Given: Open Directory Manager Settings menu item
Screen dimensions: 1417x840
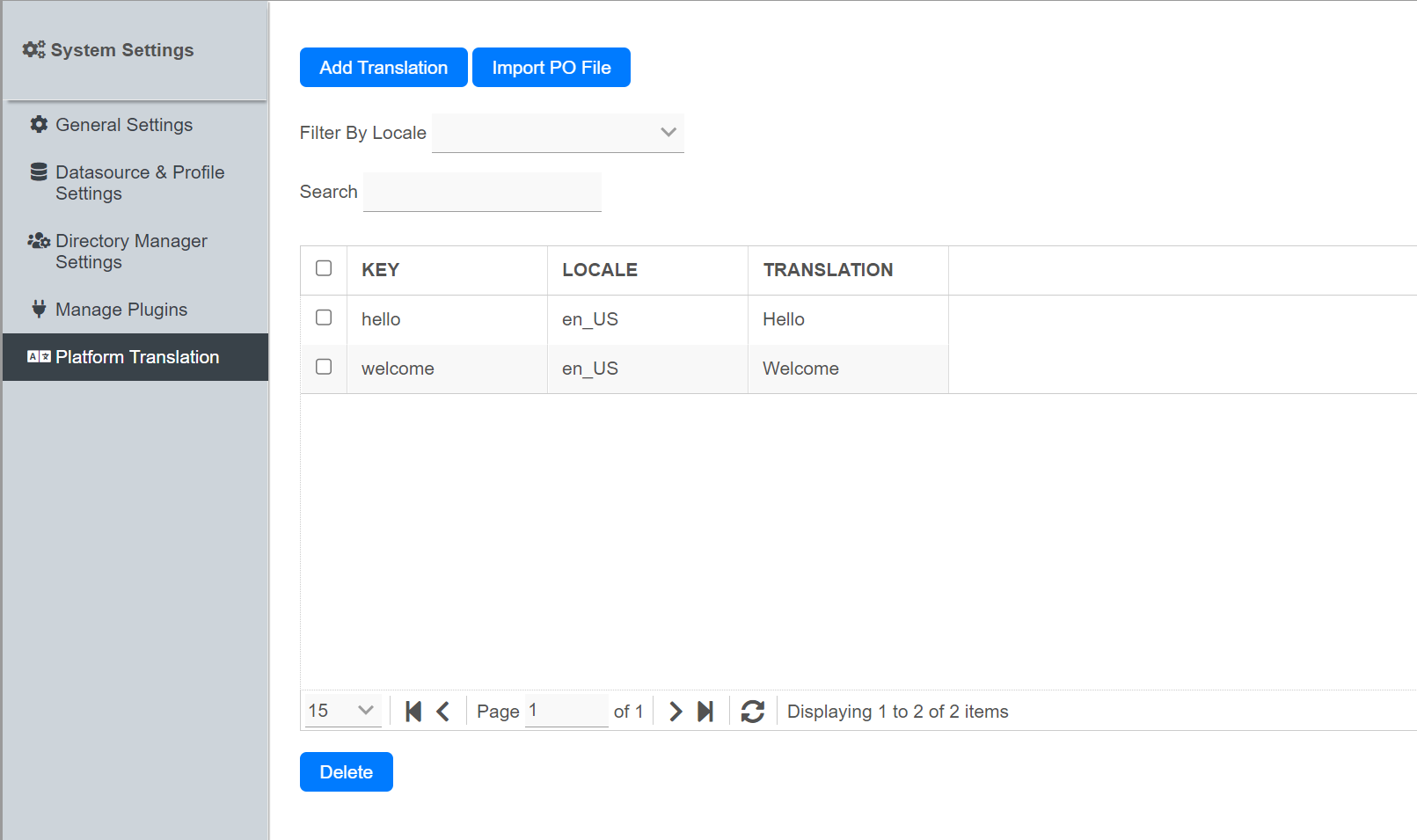Looking at the screenshot, I should [131, 252].
